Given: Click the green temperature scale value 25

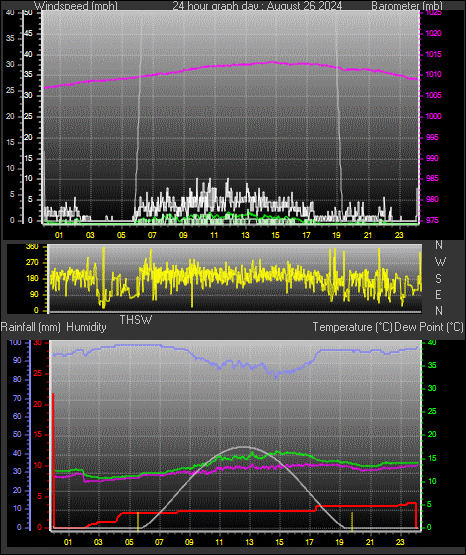Looking at the screenshot, I should click(x=432, y=411).
